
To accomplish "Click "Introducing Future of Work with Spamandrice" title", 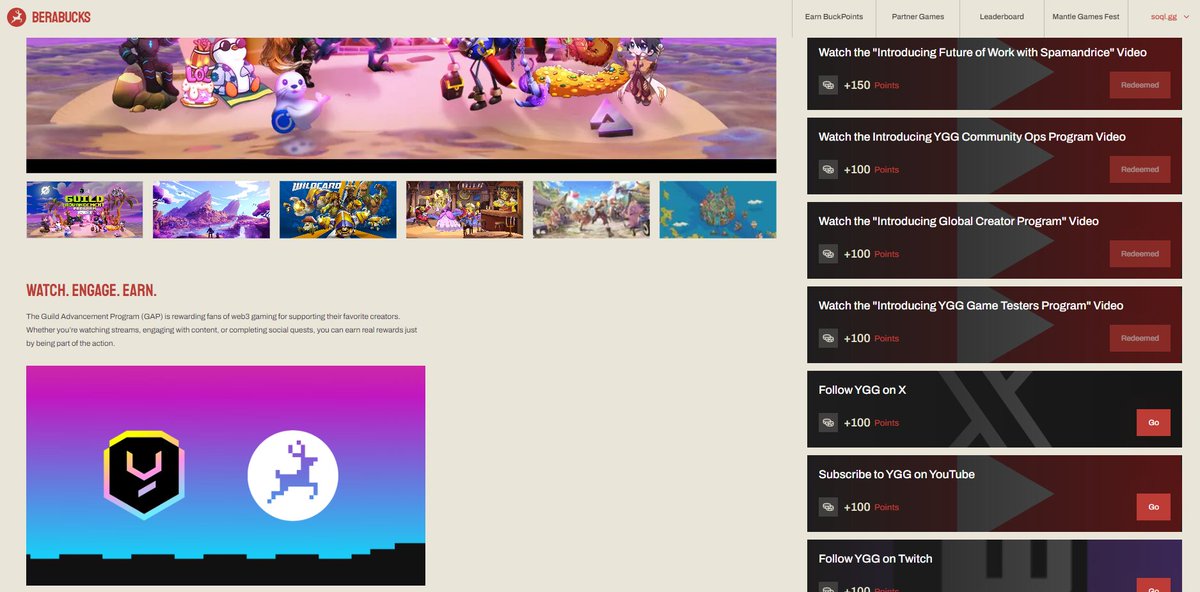I will click(983, 52).
